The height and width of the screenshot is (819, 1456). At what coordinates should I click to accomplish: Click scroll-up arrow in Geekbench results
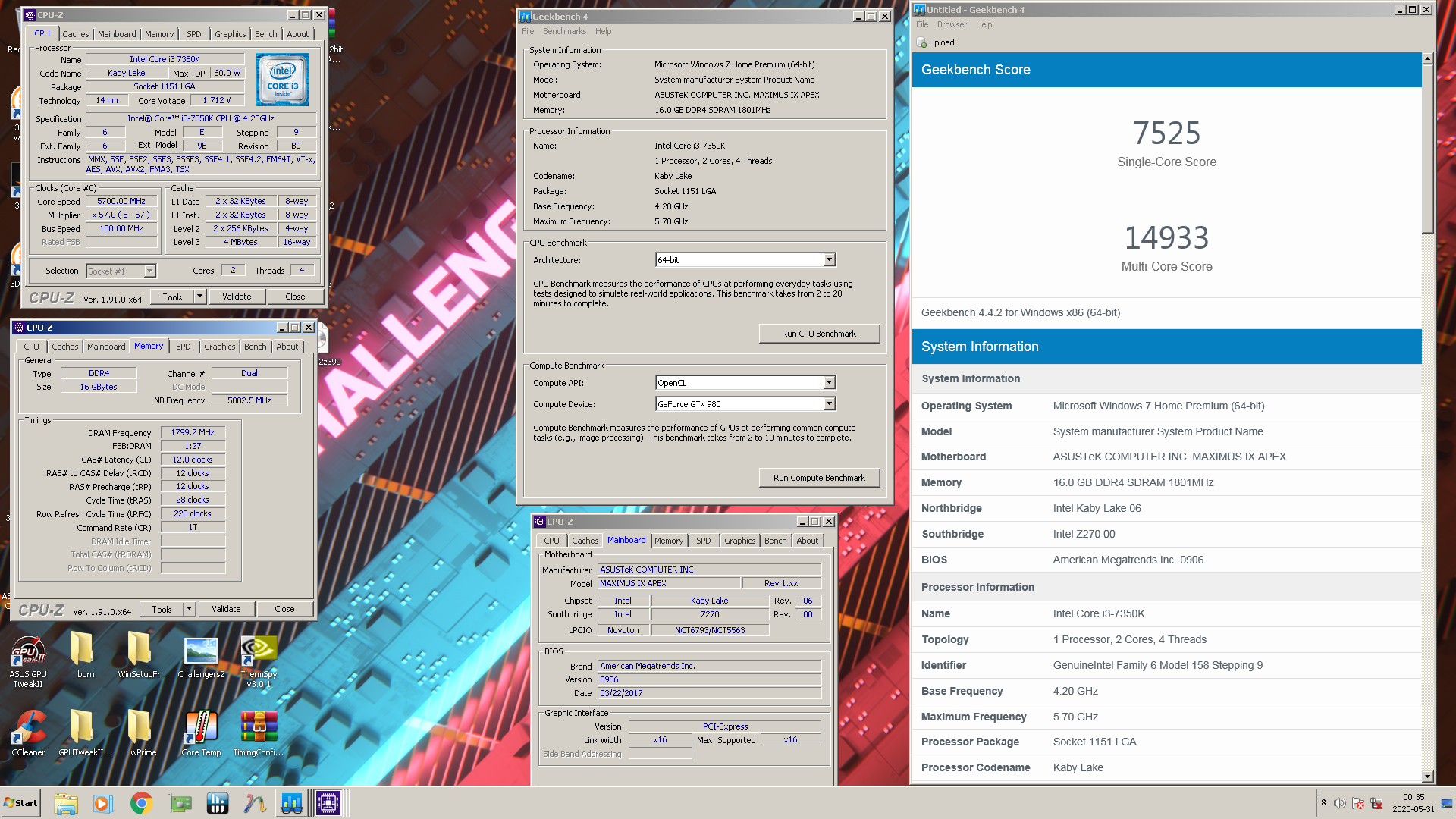coord(1427,58)
